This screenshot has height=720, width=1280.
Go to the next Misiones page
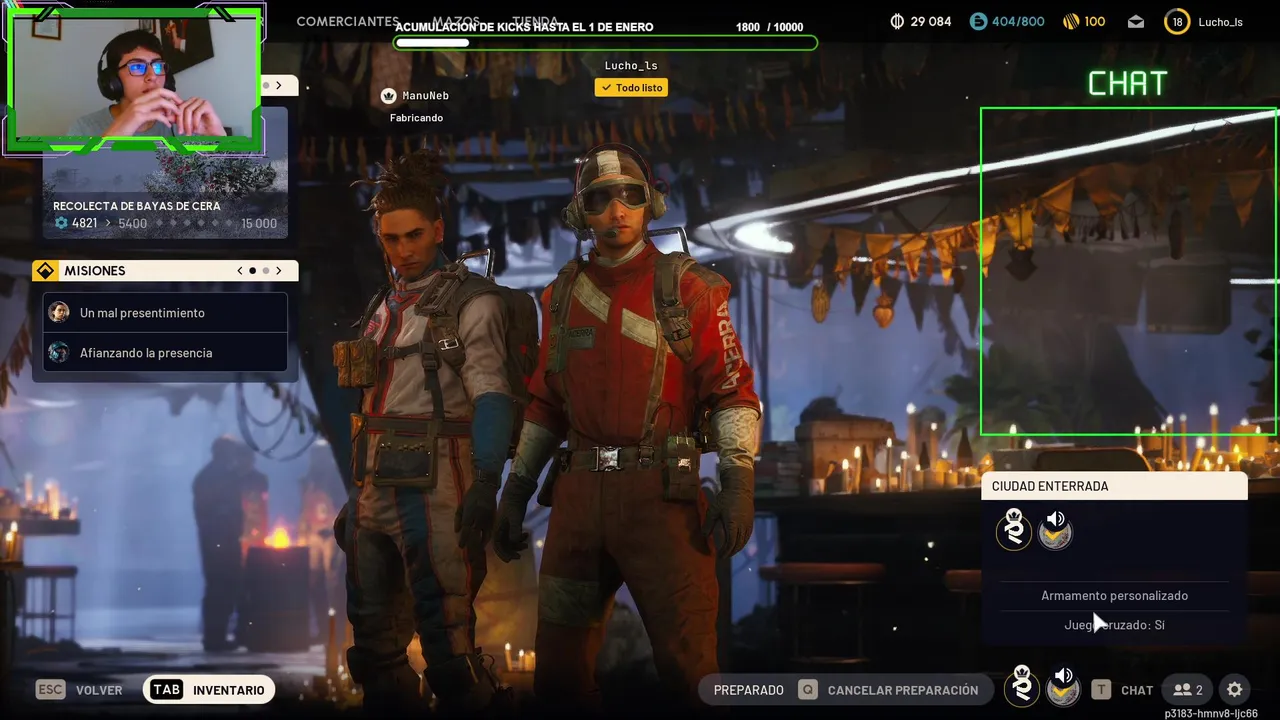tap(279, 271)
